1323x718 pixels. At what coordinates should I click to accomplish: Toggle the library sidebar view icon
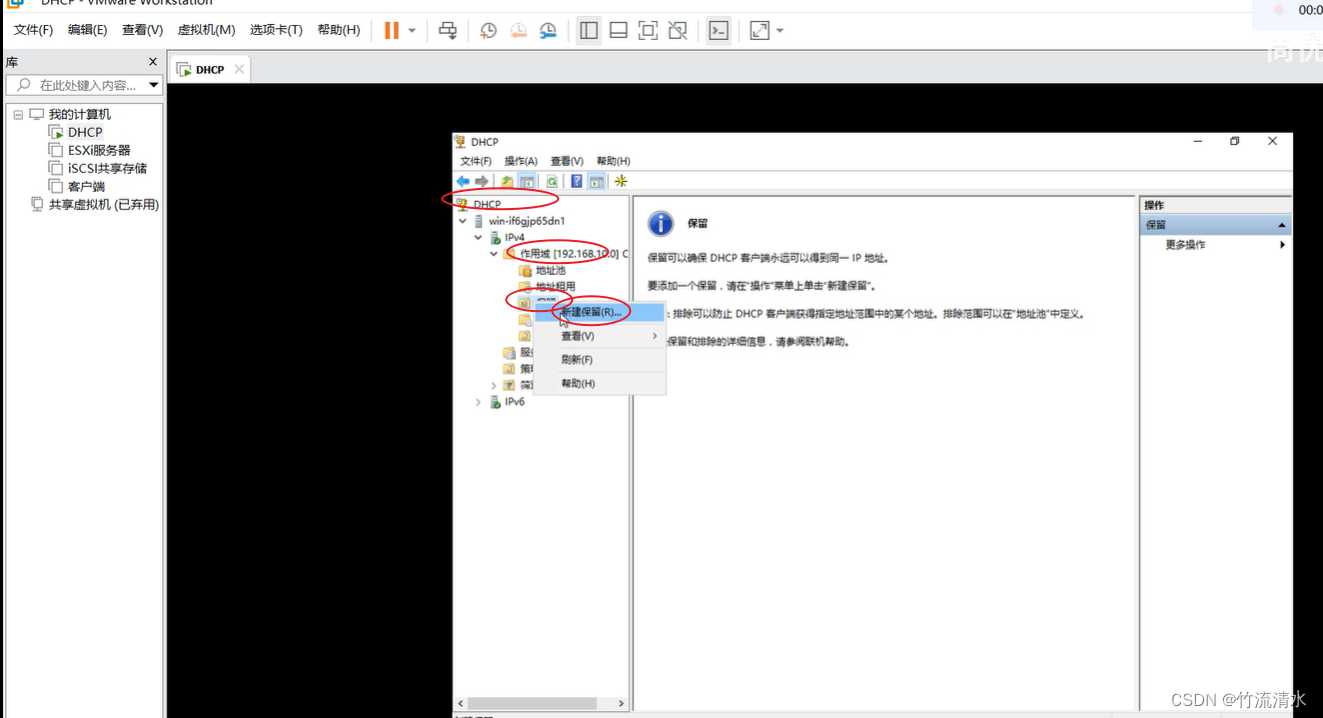[589, 30]
